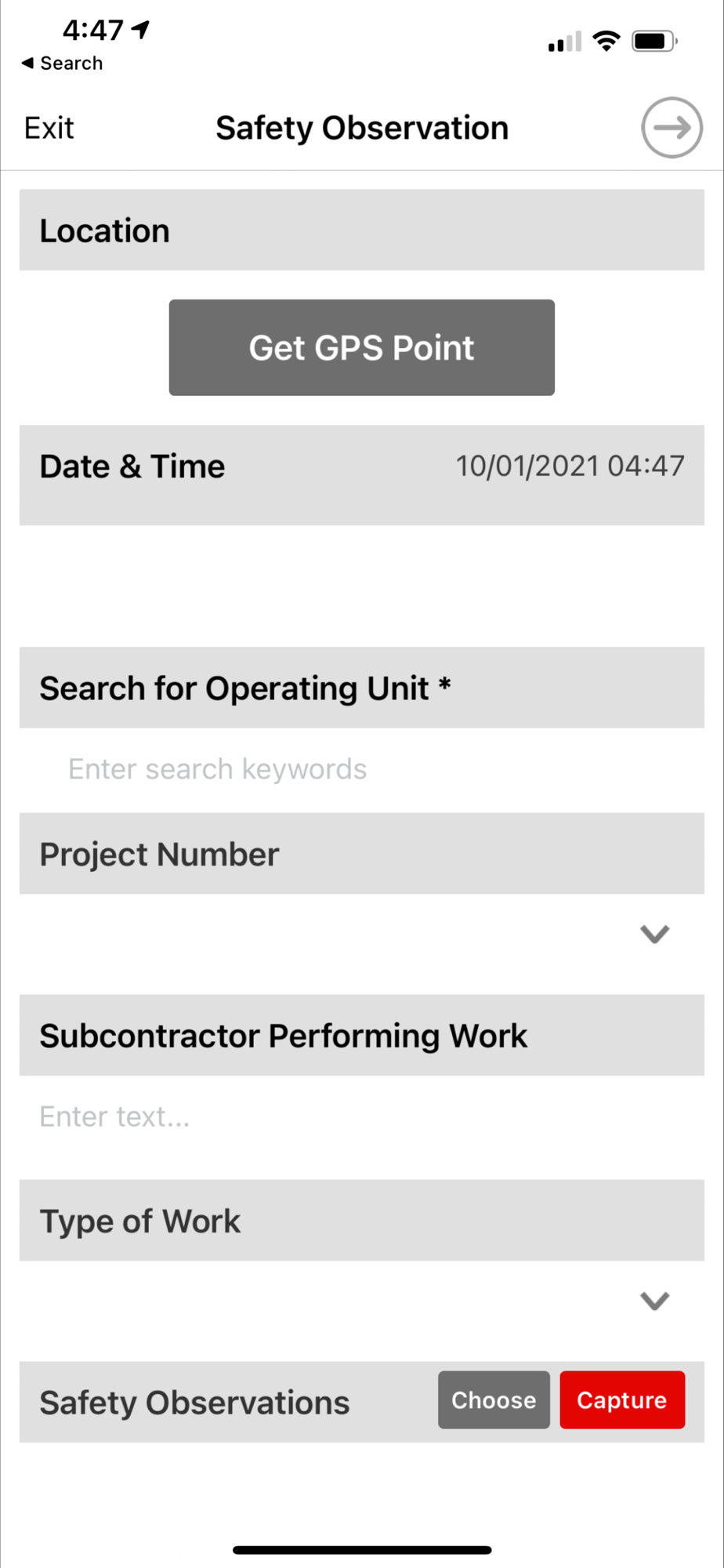Tap the cellular signal bars icon
The width and height of the screenshot is (724, 1568).
(x=565, y=42)
